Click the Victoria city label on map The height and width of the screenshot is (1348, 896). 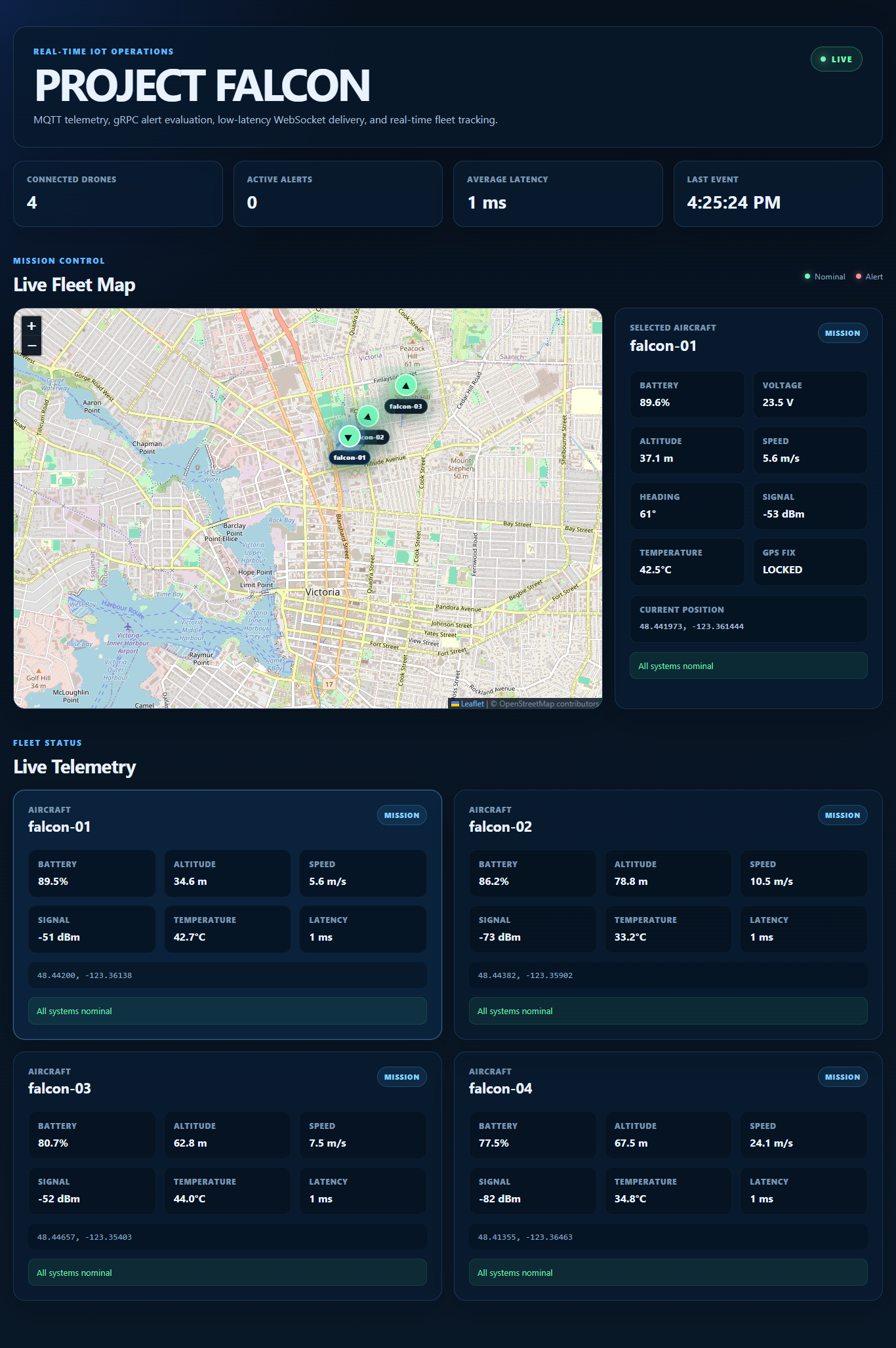(323, 592)
